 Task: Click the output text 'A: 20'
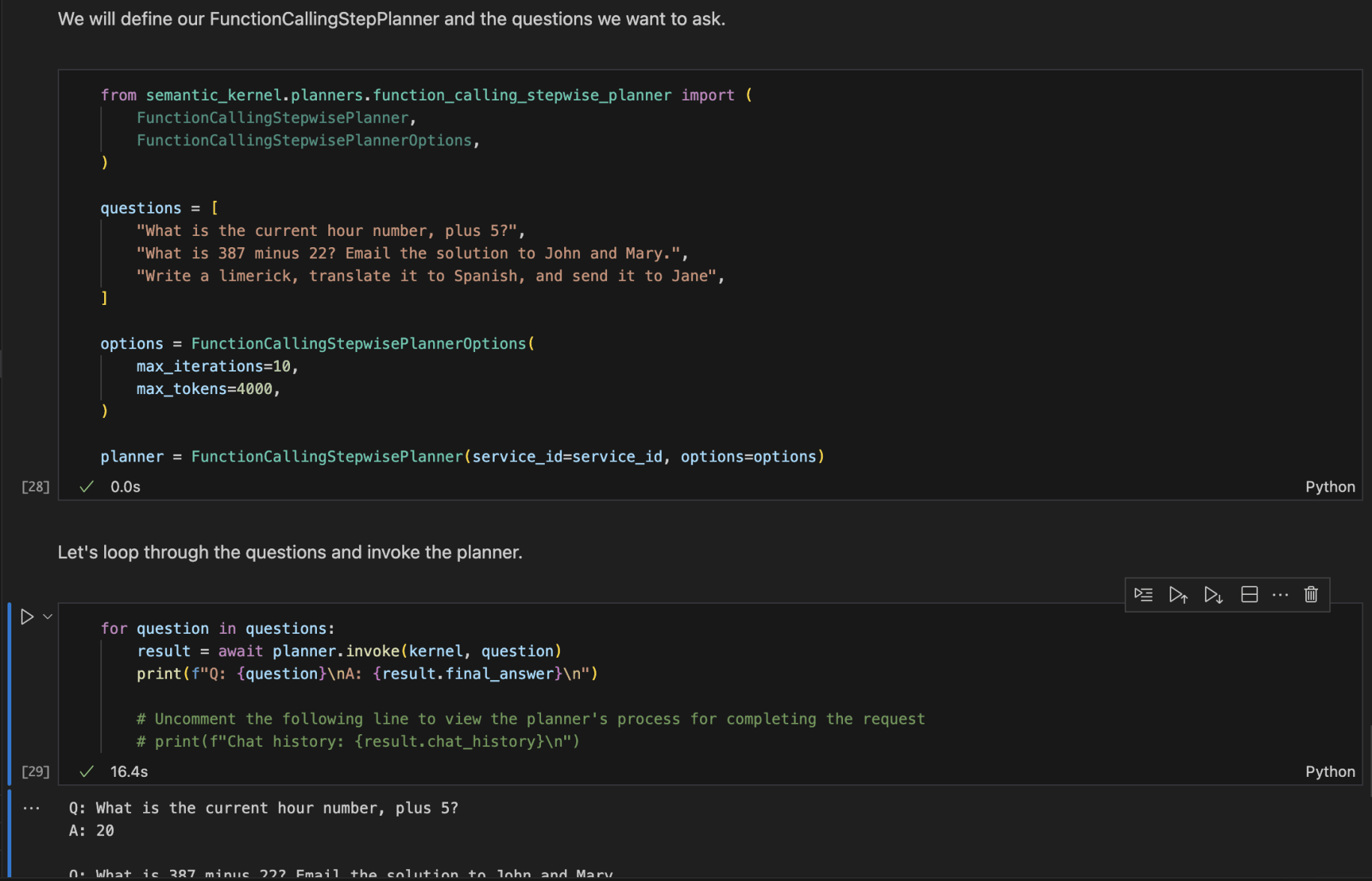pyautogui.click(x=91, y=831)
